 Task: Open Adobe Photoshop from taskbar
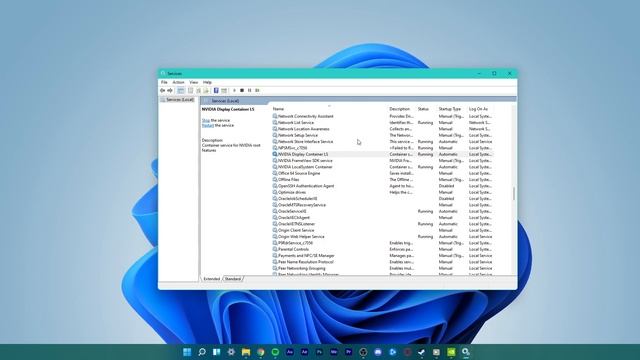click(319, 352)
